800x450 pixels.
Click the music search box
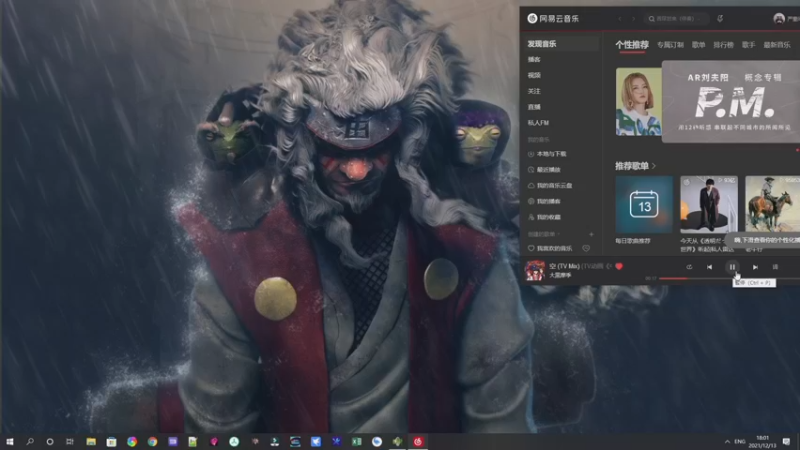tap(676, 19)
